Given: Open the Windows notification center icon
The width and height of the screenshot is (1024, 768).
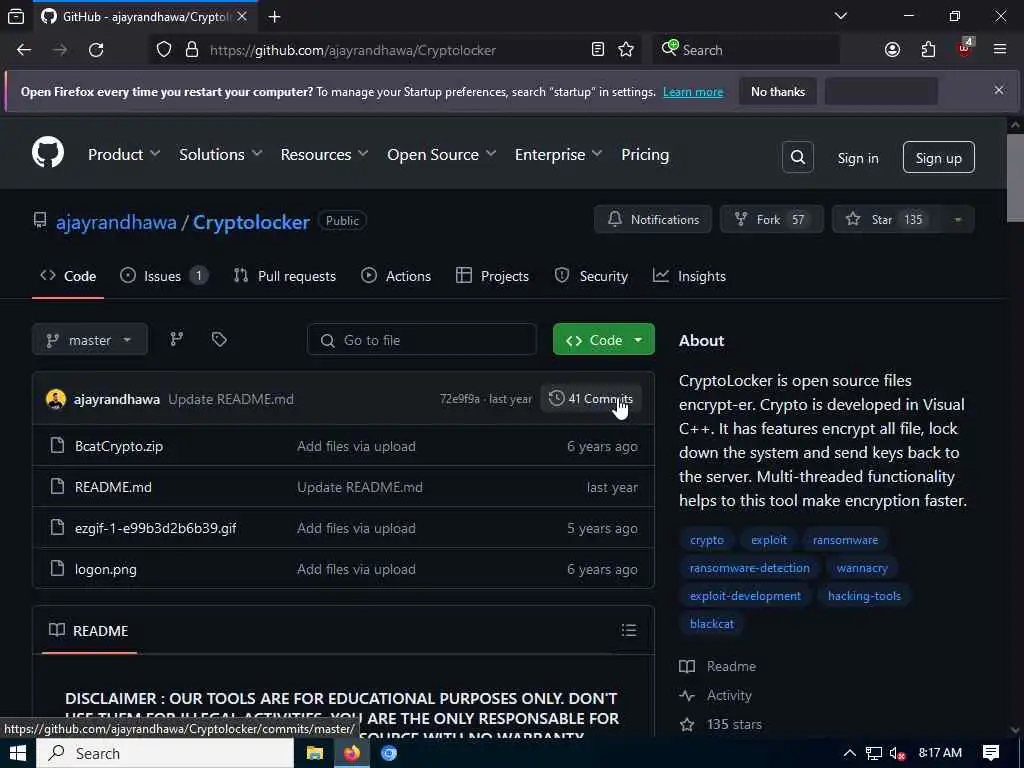Looking at the screenshot, I should pos(990,753).
